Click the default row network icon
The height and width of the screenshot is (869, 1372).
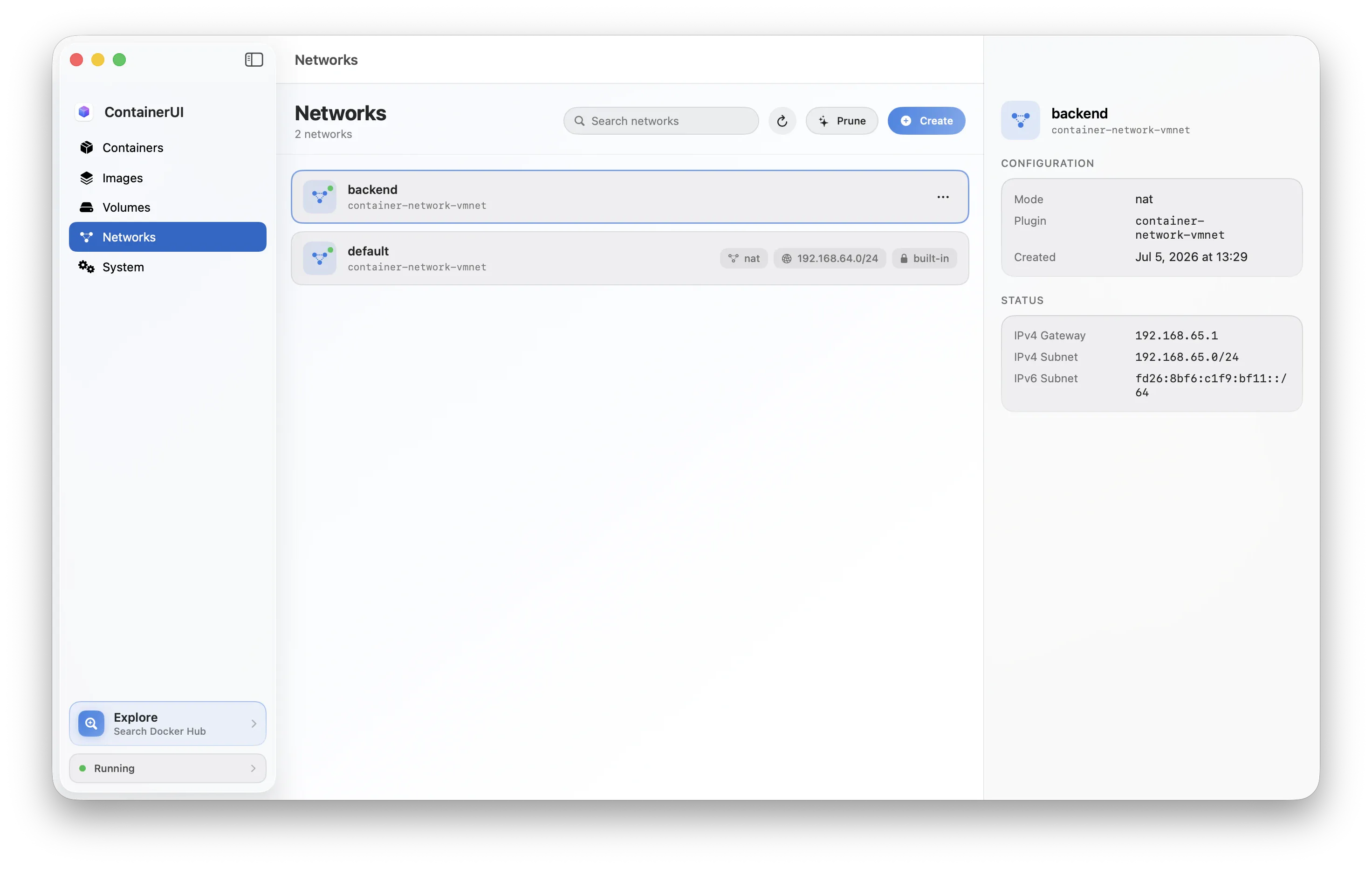320,258
